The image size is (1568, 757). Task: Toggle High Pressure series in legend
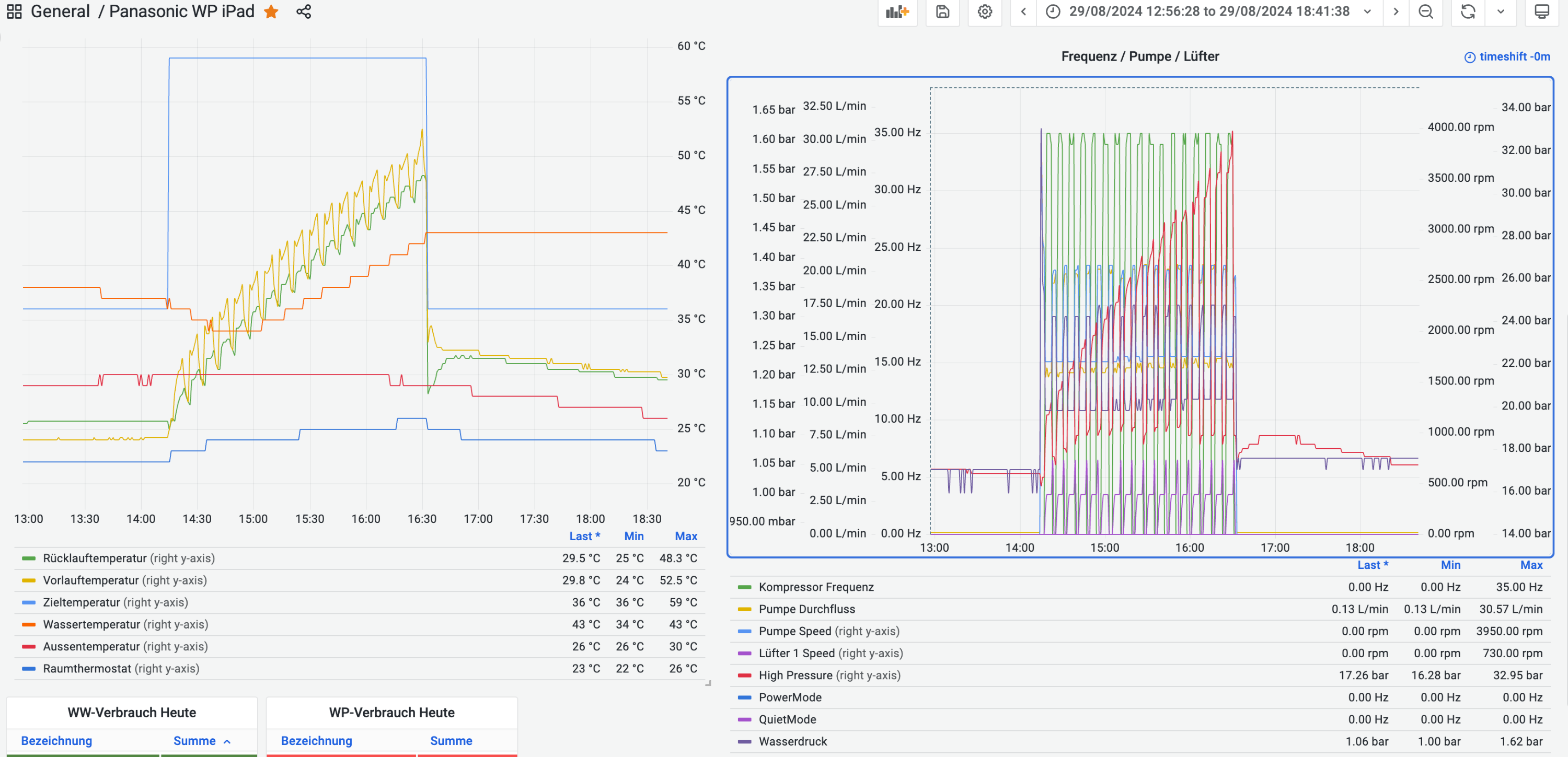[795, 675]
